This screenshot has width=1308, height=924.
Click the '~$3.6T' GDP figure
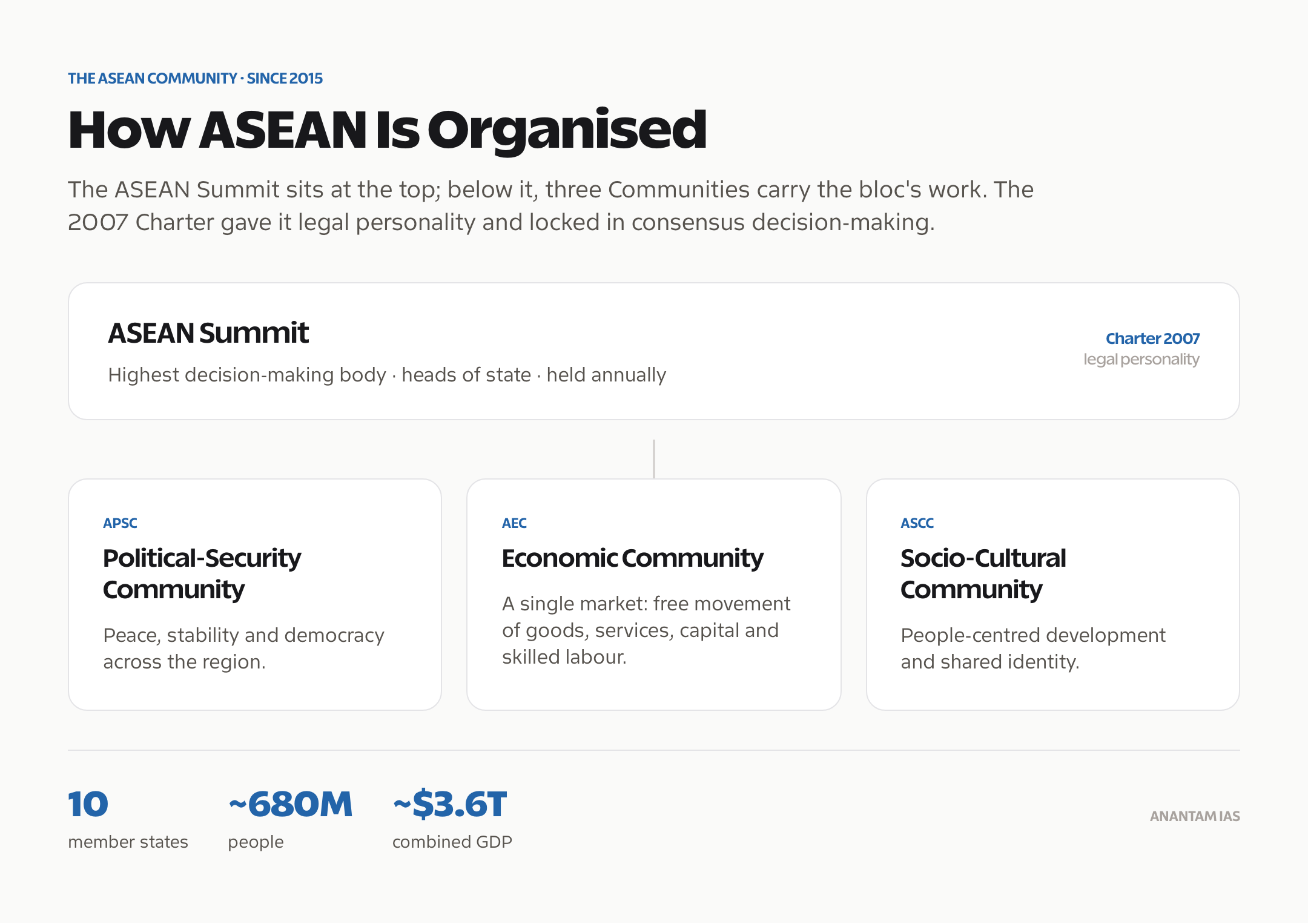coord(450,805)
